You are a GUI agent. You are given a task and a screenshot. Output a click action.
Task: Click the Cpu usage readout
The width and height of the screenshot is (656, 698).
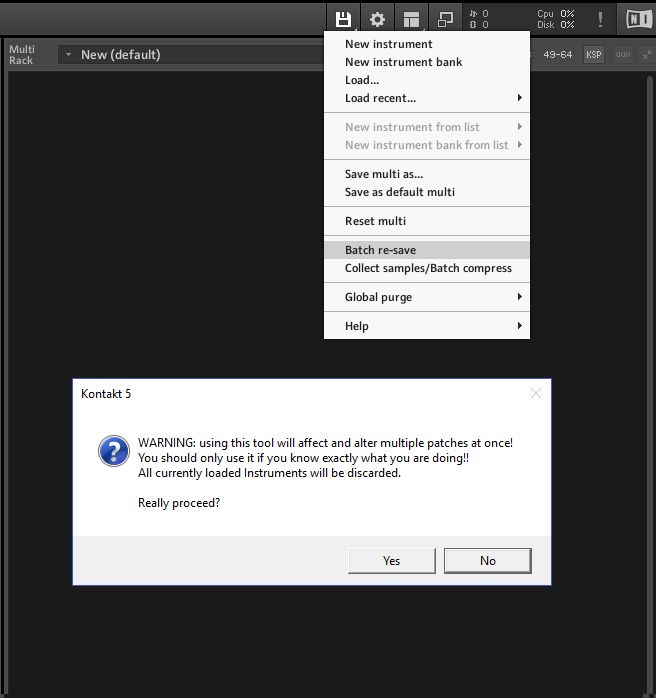pyautogui.click(x=555, y=14)
